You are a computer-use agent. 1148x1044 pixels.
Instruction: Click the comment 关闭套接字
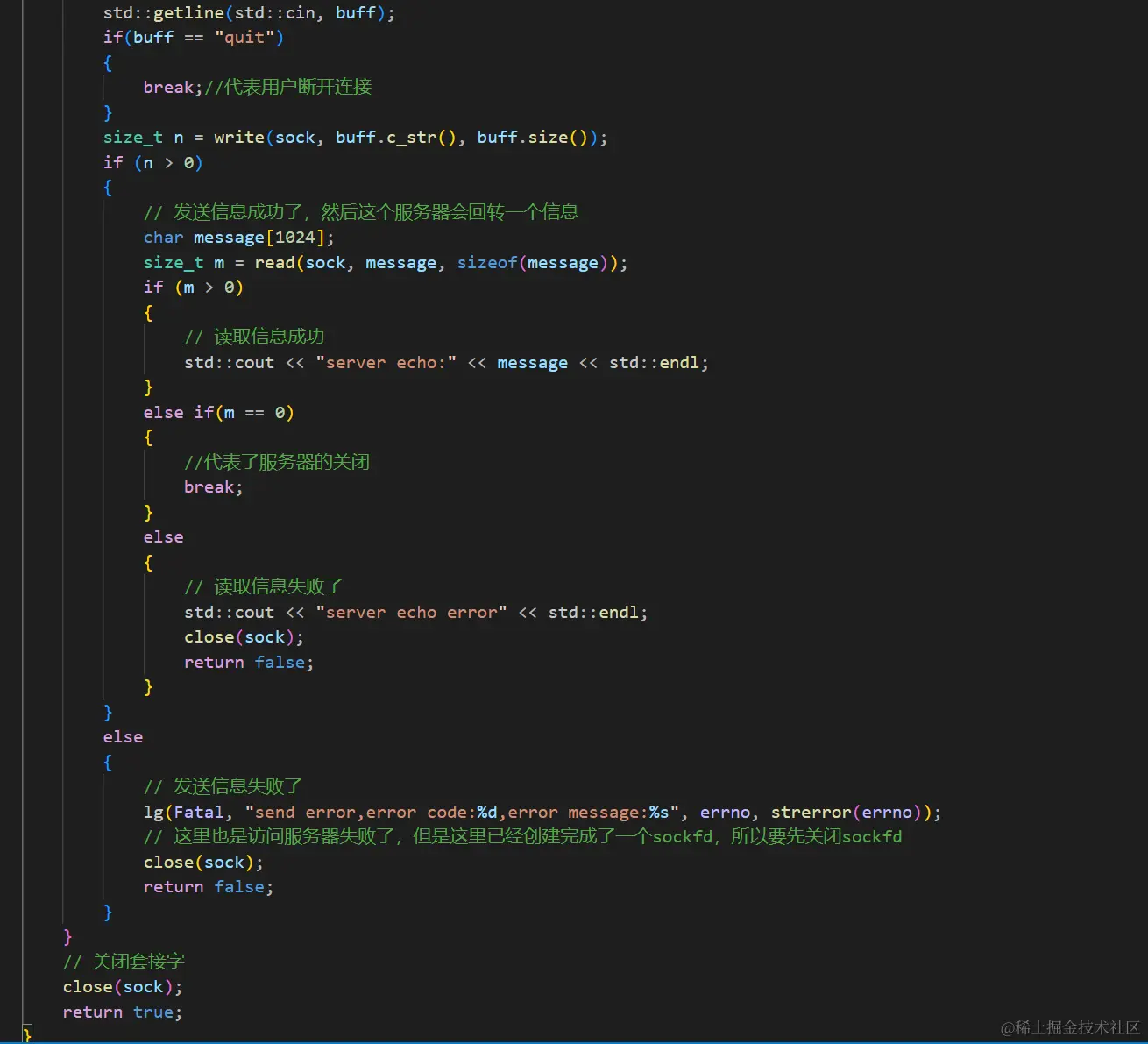pos(124,962)
